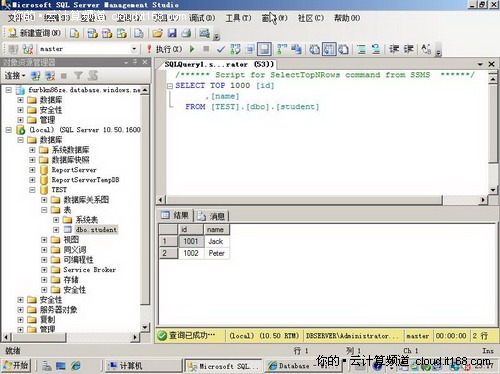Open the Tools menu
The height and width of the screenshot is (374, 500).
pyautogui.click(x=238, y=18)
